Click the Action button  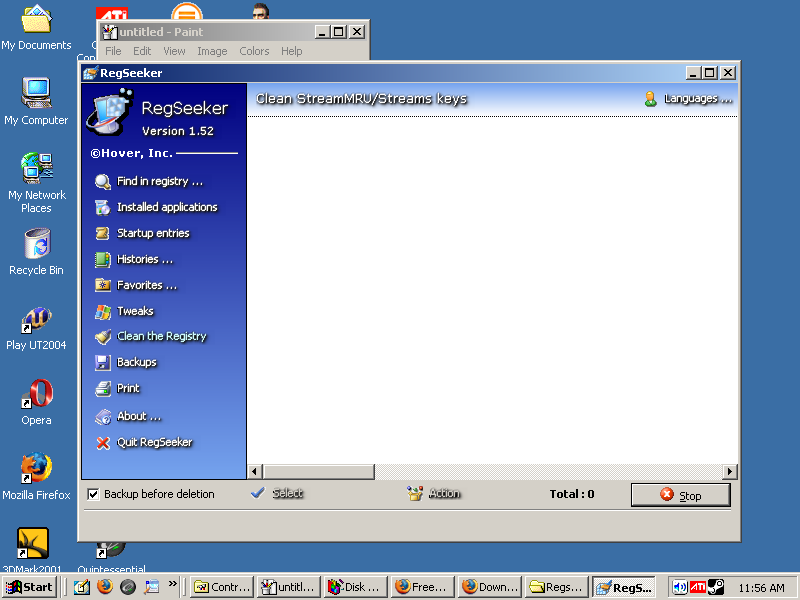(434, 494)
